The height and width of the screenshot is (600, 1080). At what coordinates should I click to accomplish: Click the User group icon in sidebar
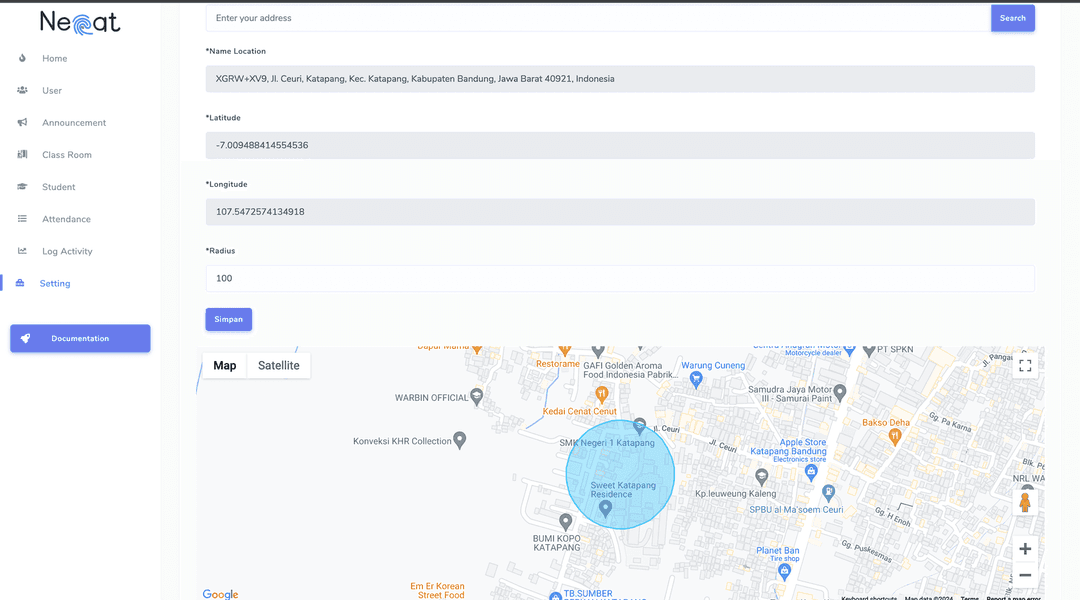22,90
